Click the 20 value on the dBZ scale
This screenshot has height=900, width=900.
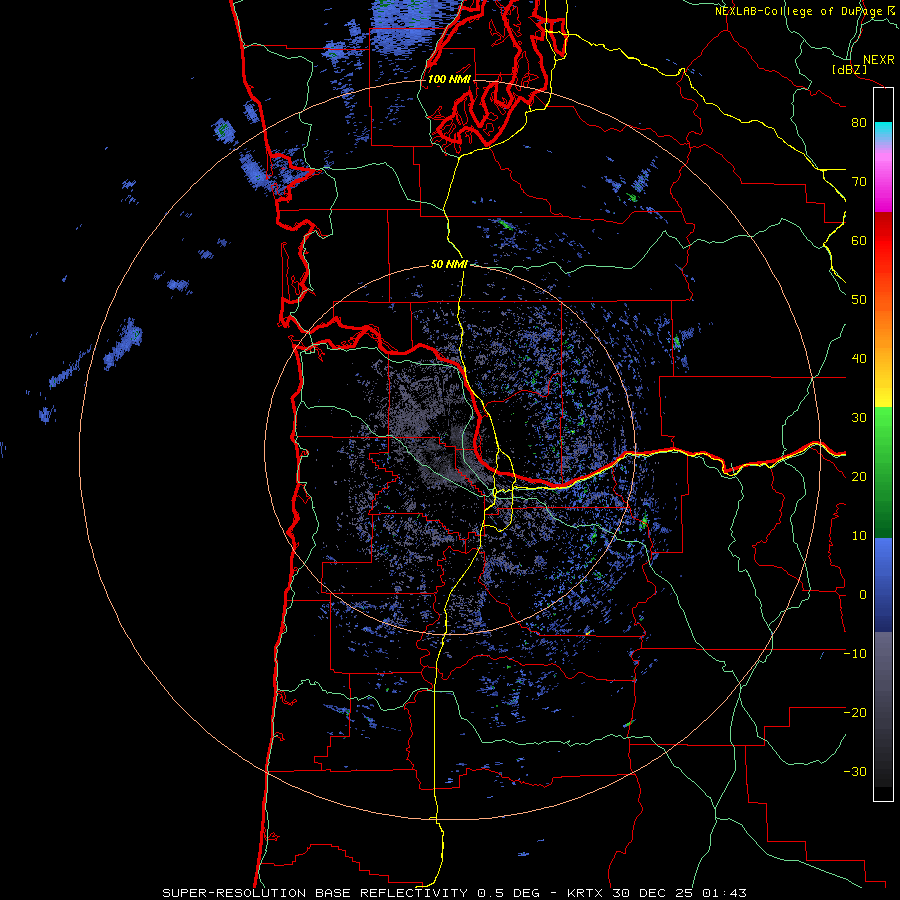[x=859, y=477]
